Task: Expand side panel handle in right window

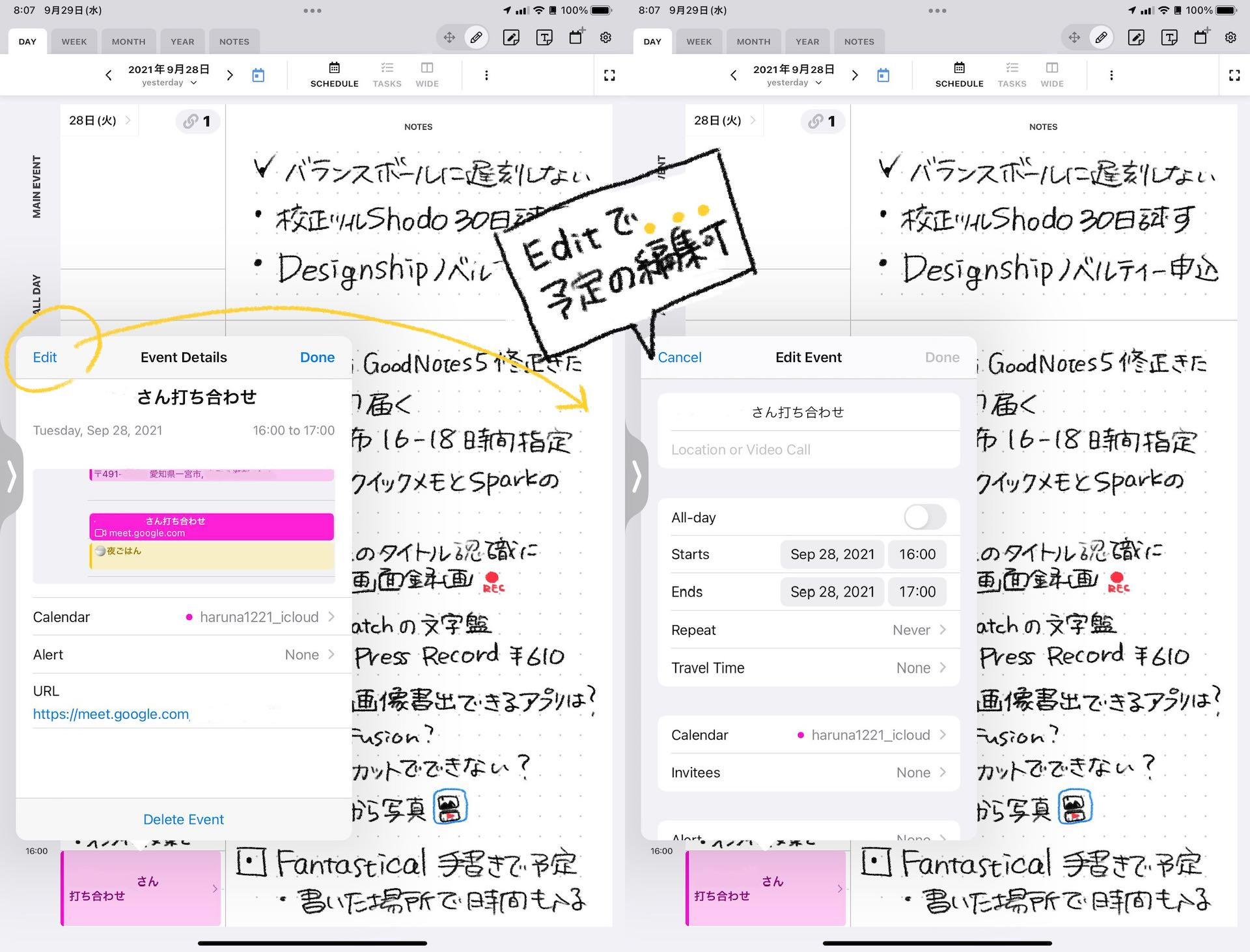Action: (636, 477)
